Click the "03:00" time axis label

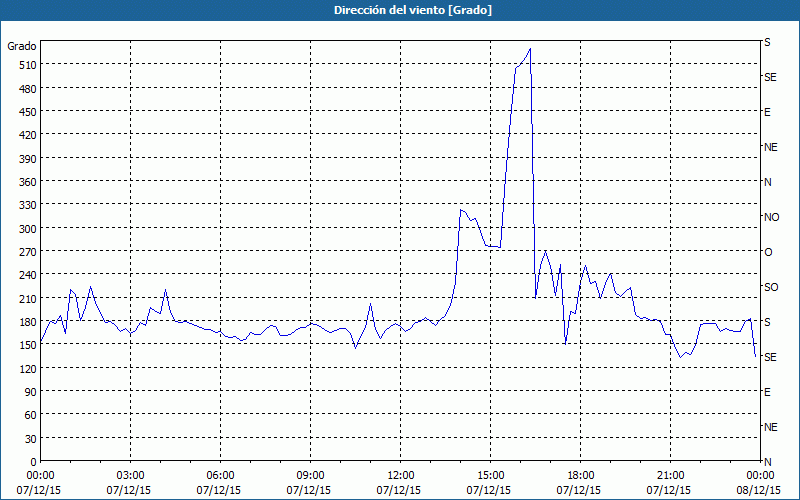click(130, 476)
